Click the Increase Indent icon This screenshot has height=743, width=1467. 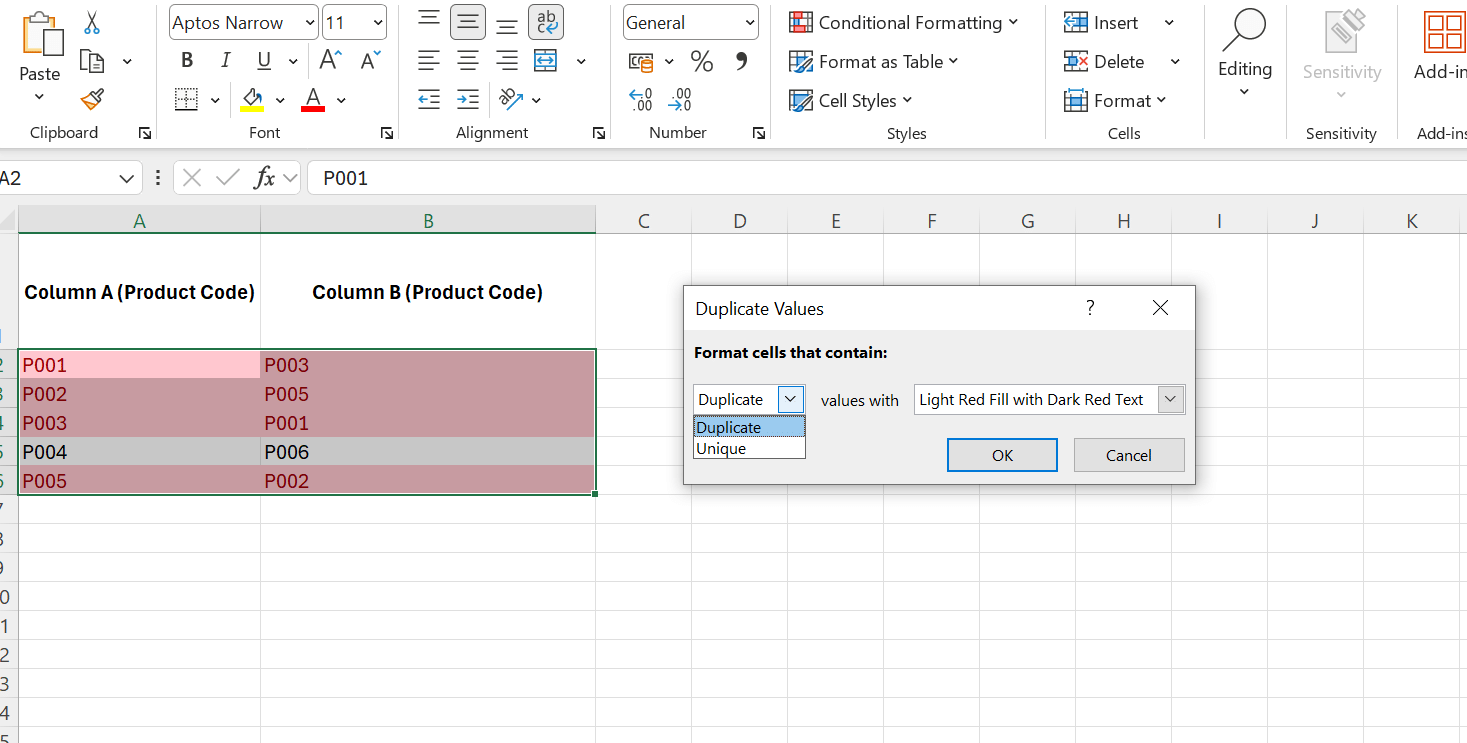point(468,100)
